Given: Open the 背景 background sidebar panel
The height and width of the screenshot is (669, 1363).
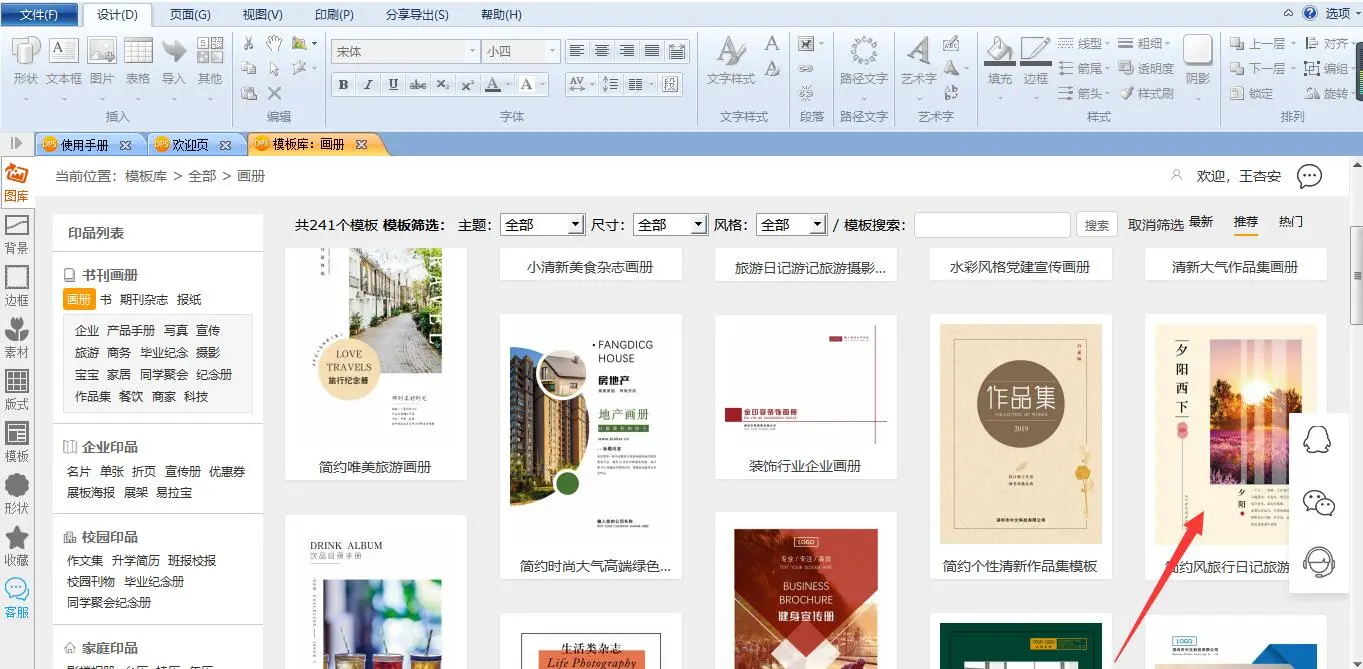Looking at the screenshot, I should click(17, 232).
